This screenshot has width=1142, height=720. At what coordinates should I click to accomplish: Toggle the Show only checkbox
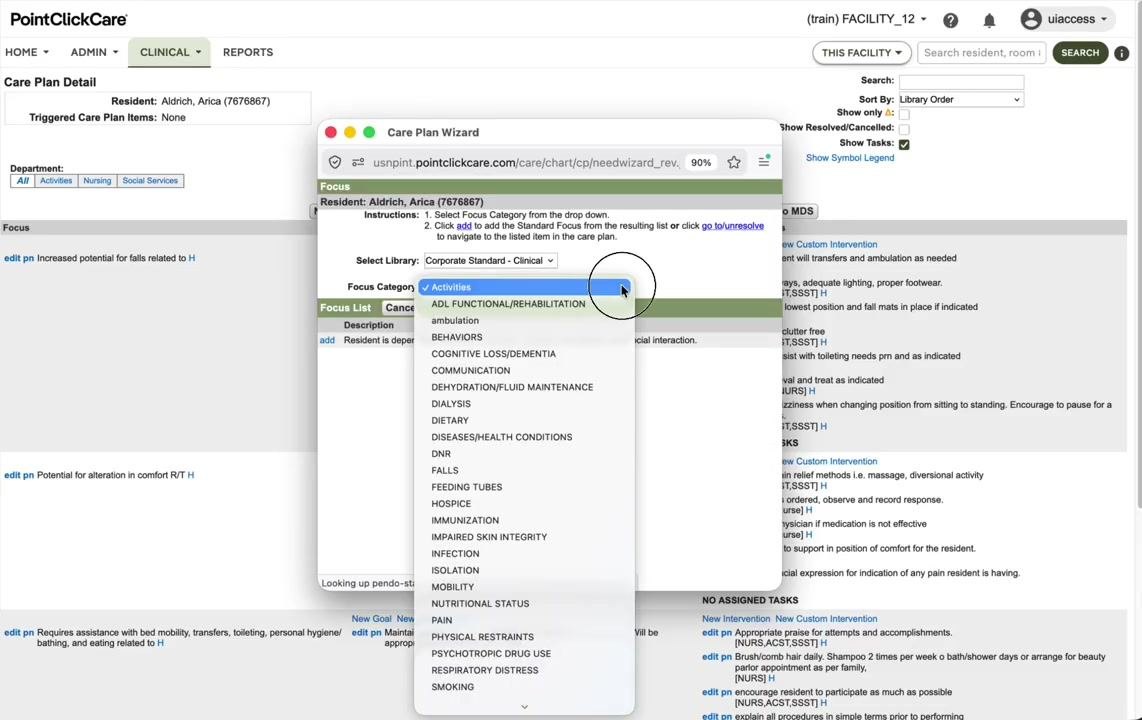click(x=904, y=114)
